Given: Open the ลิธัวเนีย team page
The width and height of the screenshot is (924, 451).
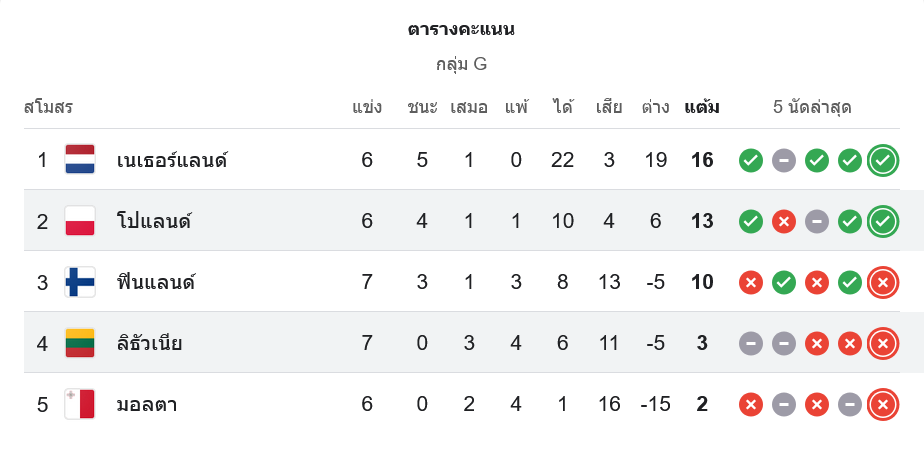Looking at the screenshot, I should [x=149, y=343].
